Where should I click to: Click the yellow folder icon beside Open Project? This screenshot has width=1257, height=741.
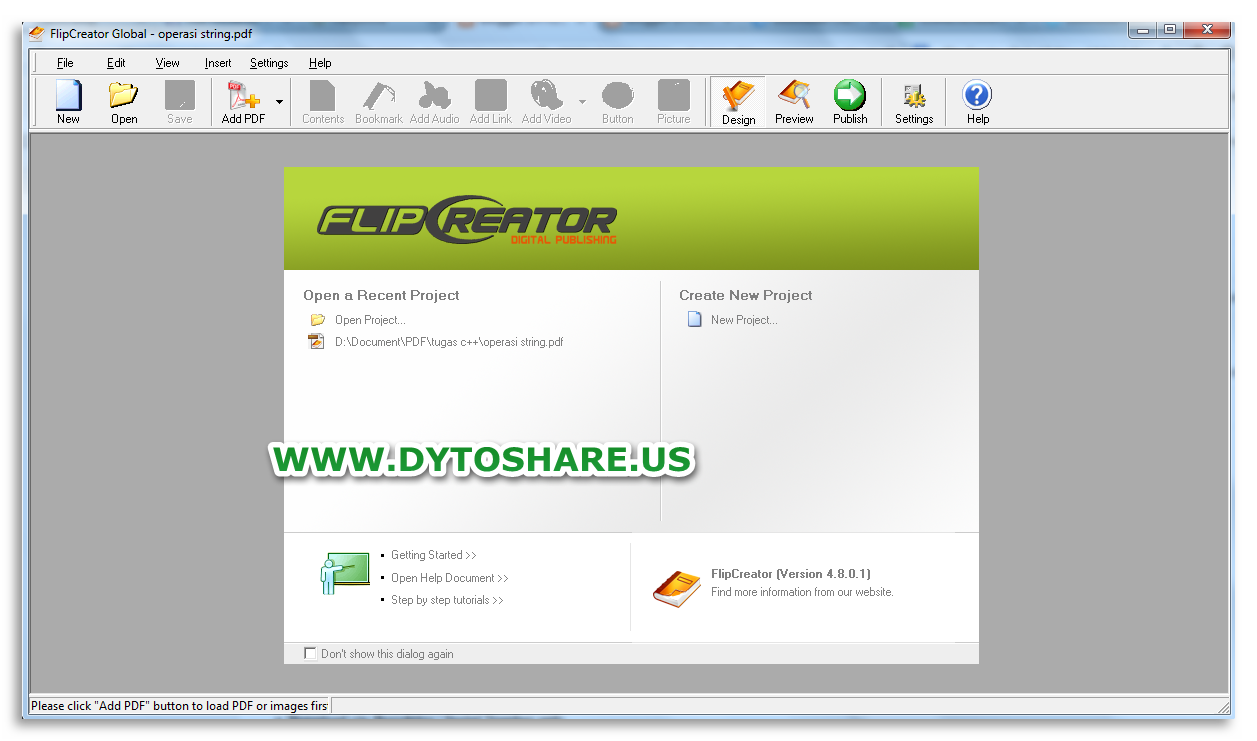[318, 320]
